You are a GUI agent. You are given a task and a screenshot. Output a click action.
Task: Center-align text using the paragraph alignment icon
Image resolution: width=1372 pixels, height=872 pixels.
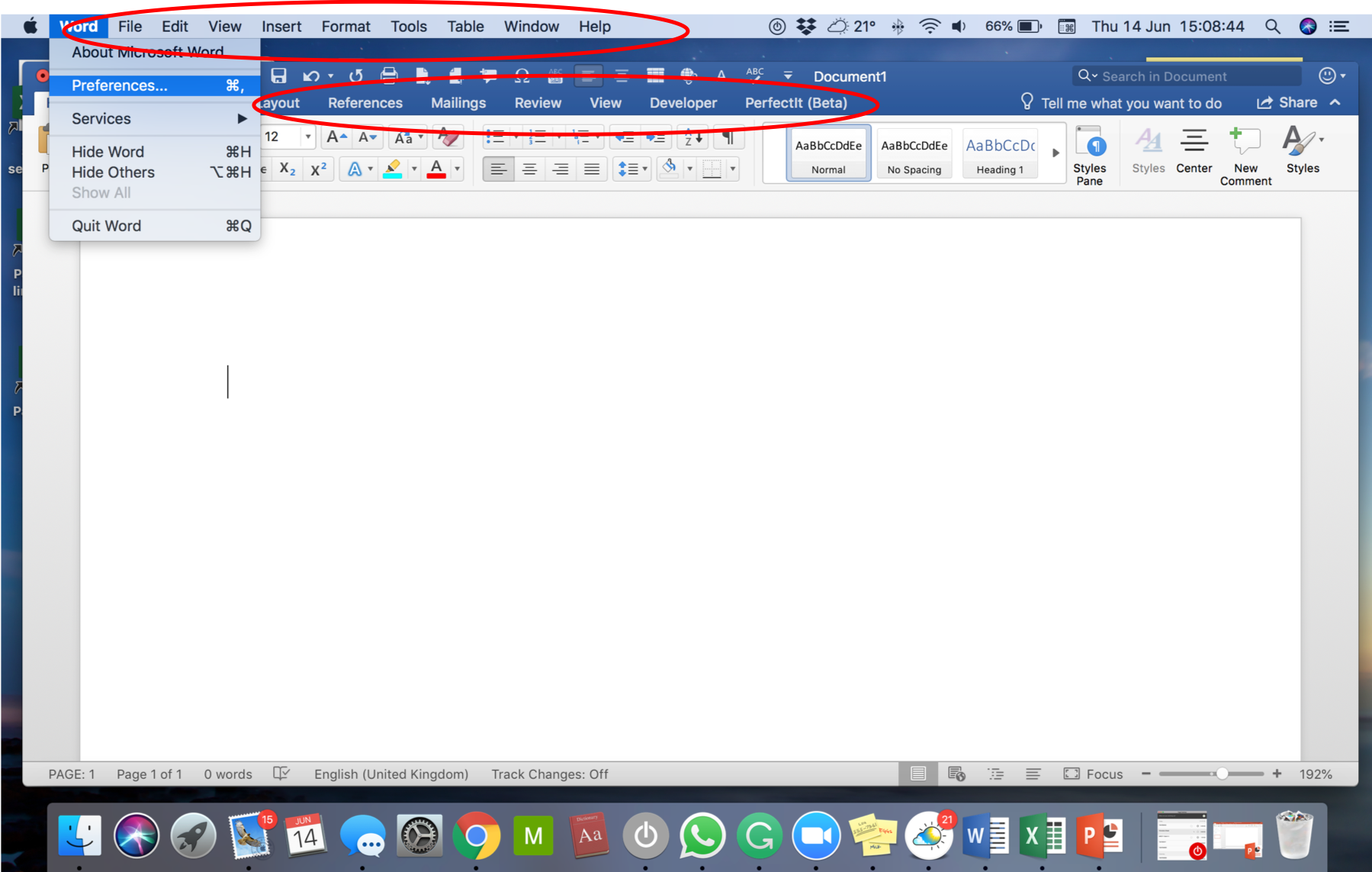[529, 169]
